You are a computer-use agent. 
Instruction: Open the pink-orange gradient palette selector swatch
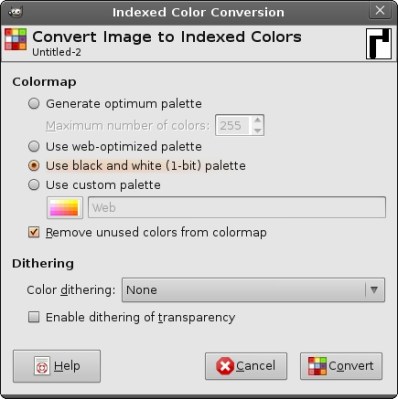pos(65,208)
